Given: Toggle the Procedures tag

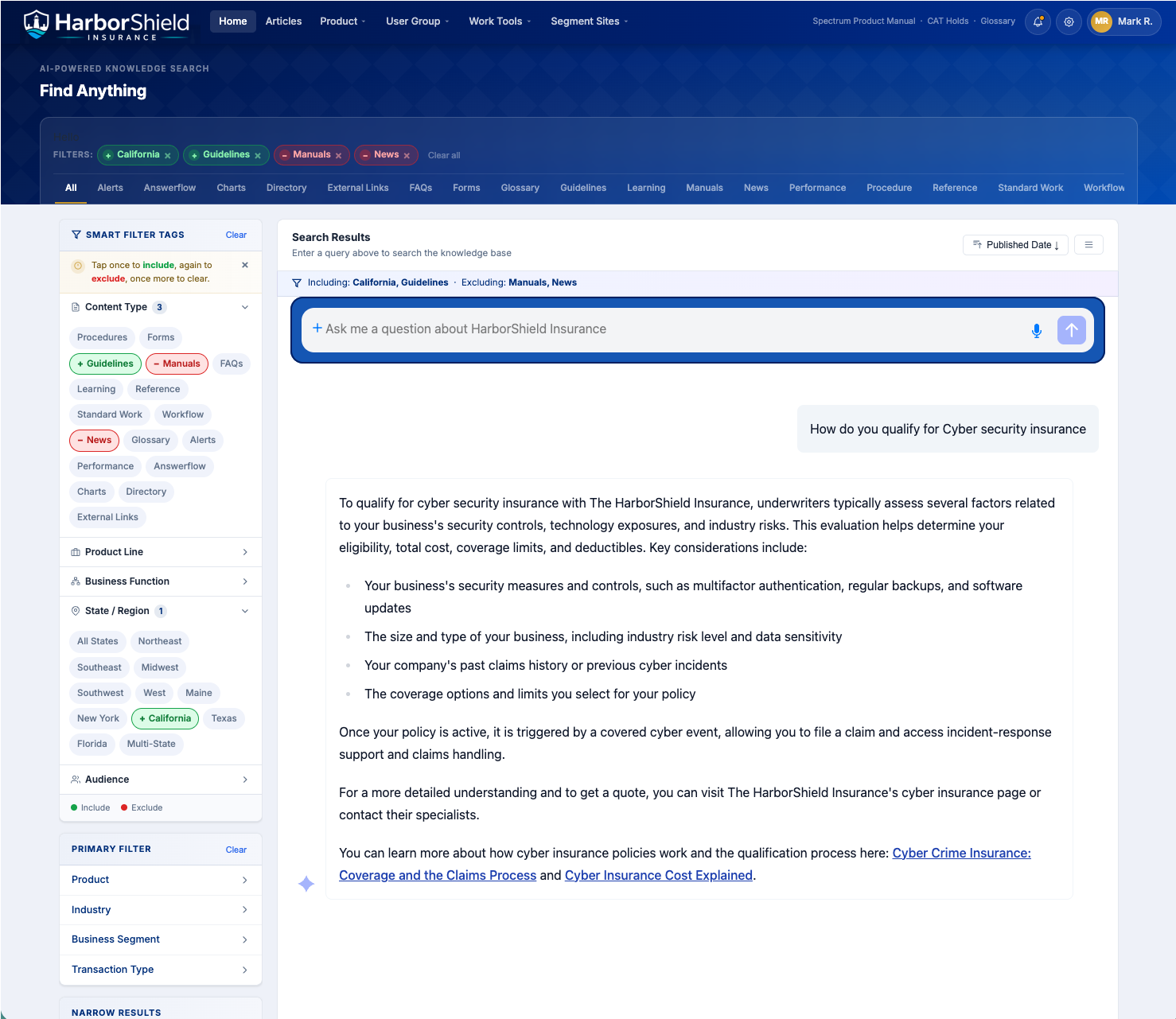Looking at the screenshot, I should 102,337.
